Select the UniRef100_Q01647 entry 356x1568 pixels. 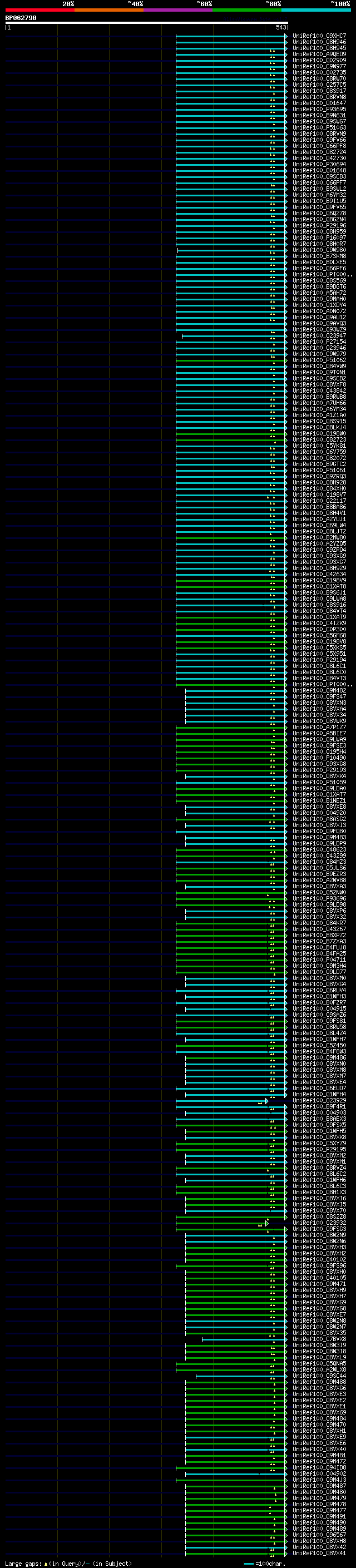pyautogui.click(x=319, y=103)
